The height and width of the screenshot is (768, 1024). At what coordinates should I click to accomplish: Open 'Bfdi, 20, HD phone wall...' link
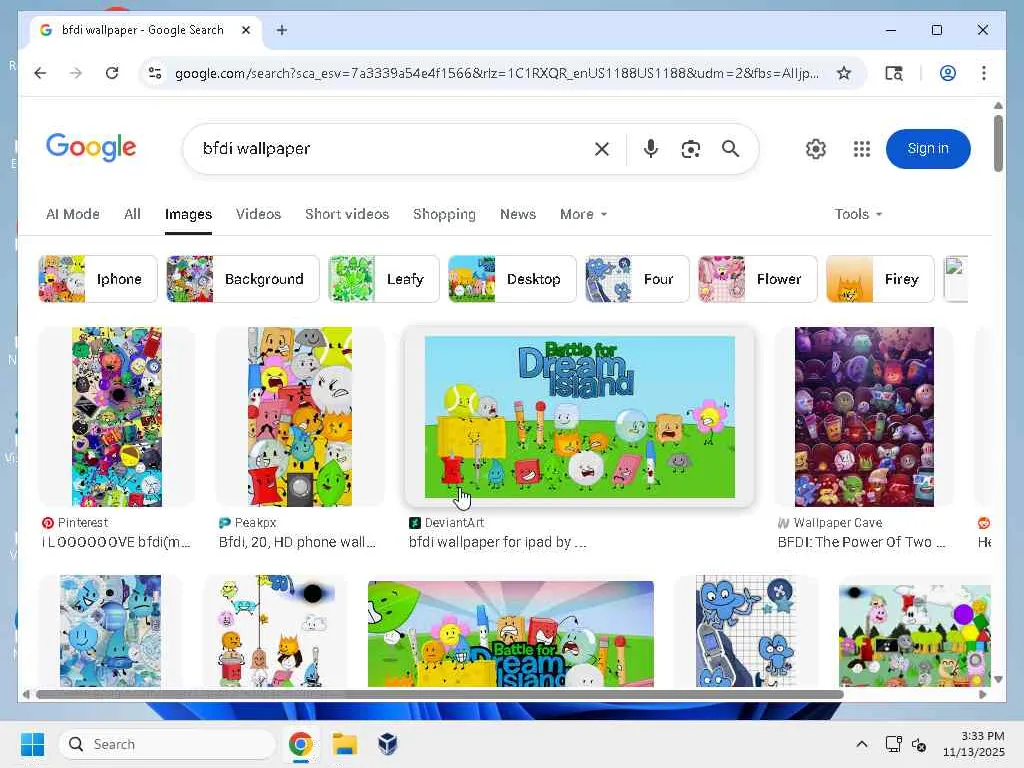pos(297,542)
